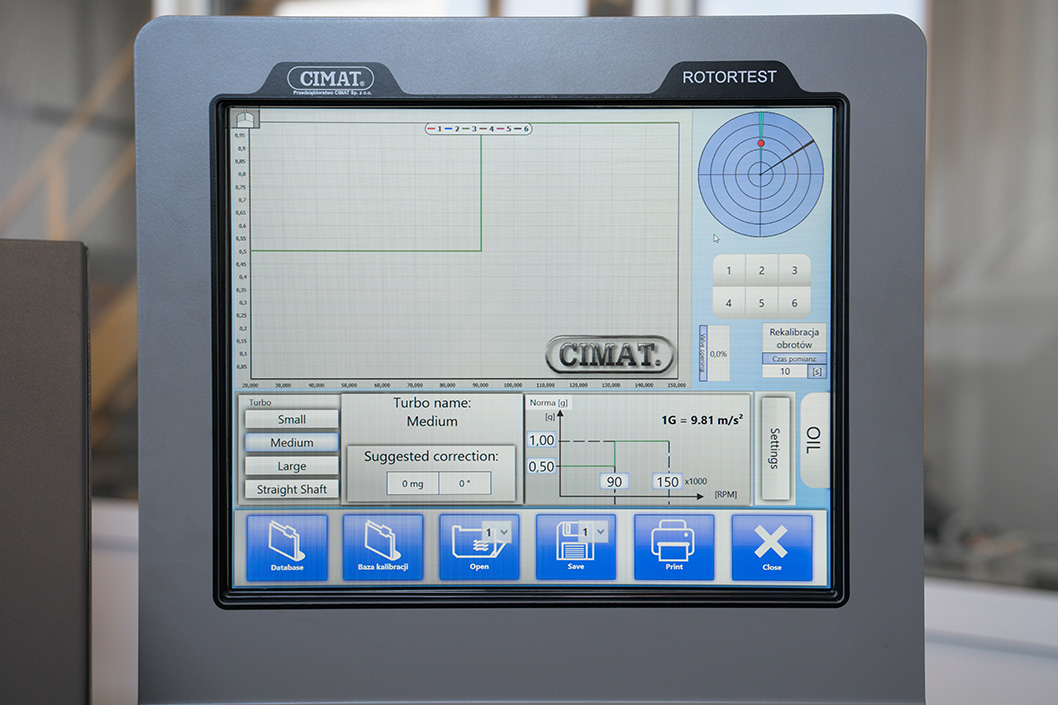Open the Database folder icon
This screenshot has height=705, width=1058.
(x=287, y=546)
